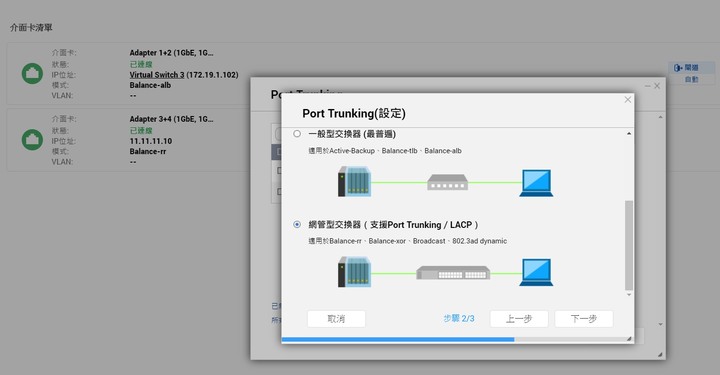
Task: Click the scroll-down arrow in the settings dialog
Action: tap(629, 295)
